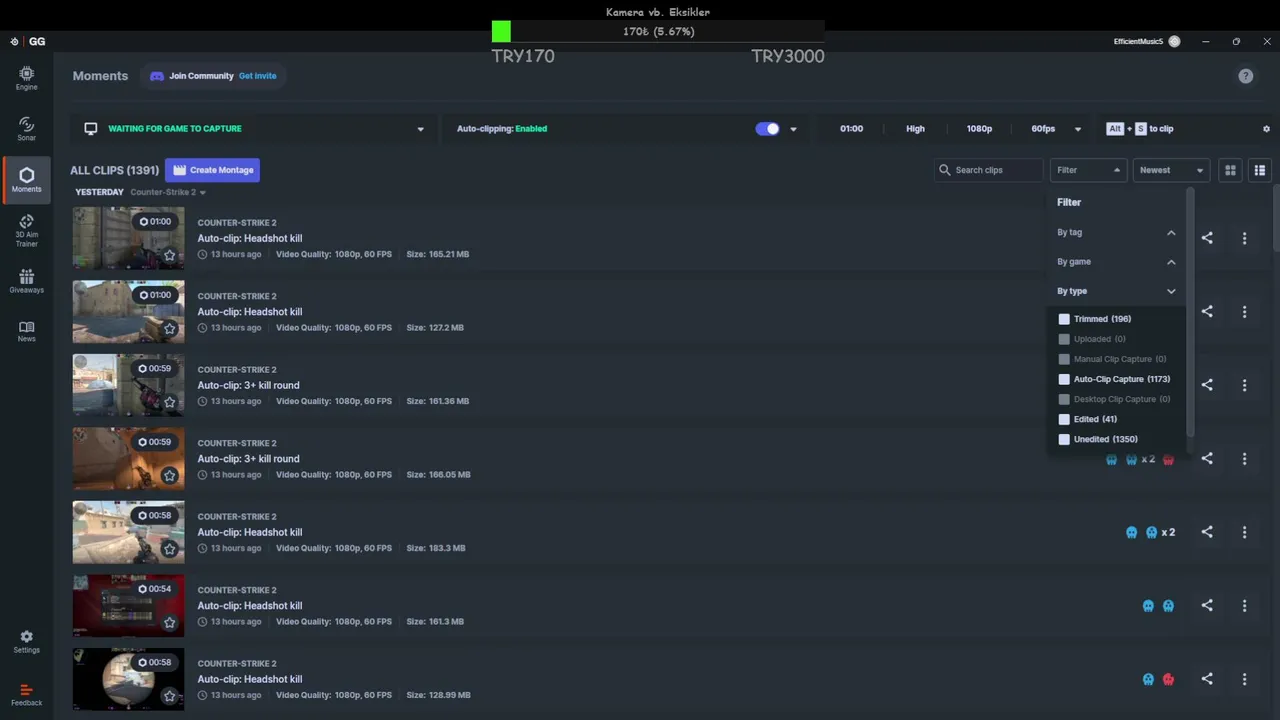Open Sonar in the sidebar
Image resolution: width=1280 pixels, height=720 pixels.
tap(26, 129)
